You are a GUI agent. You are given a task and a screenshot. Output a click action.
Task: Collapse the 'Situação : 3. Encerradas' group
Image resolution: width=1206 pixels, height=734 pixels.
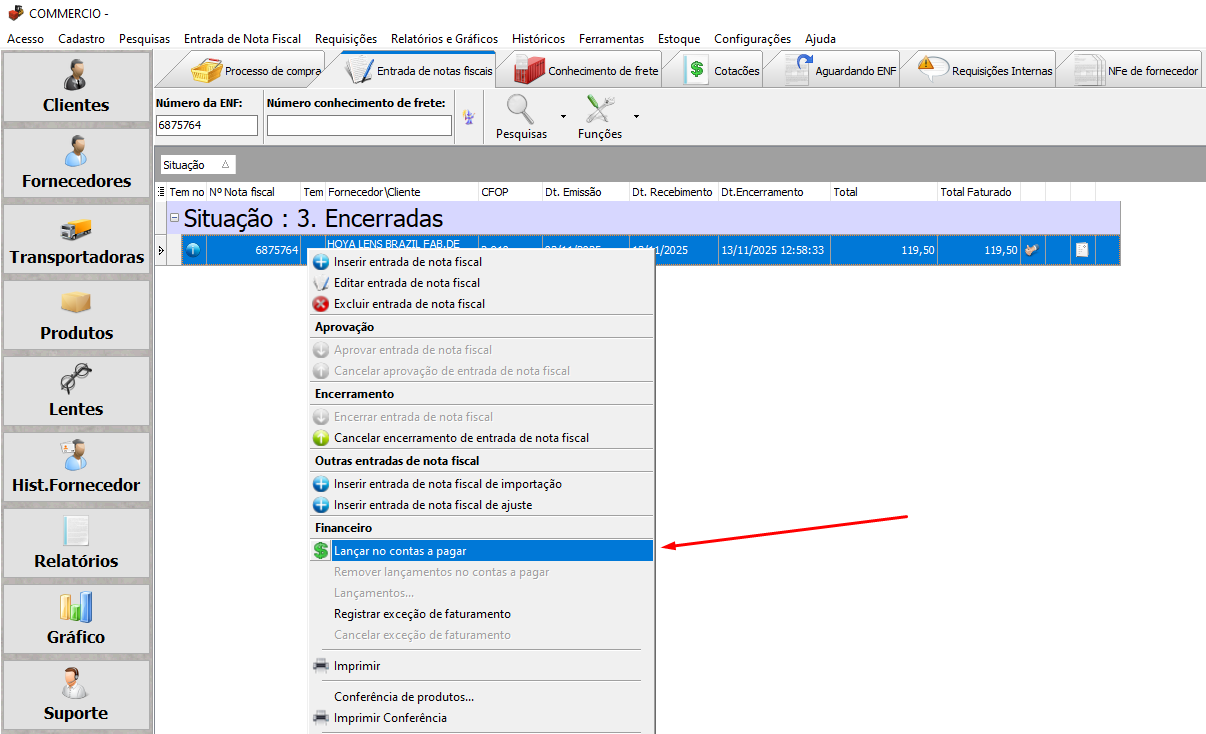pyautogui.click(x=174, y=218)
